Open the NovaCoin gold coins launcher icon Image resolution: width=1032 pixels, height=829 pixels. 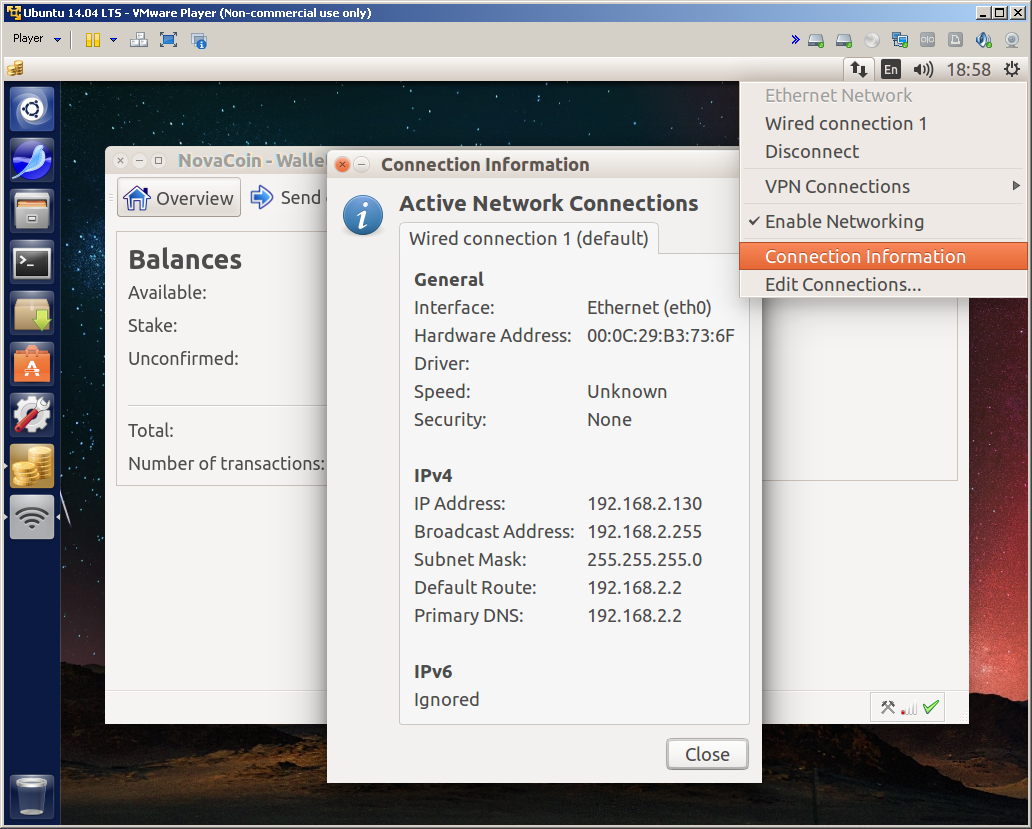pyautogui.click(x=32, y=466)
